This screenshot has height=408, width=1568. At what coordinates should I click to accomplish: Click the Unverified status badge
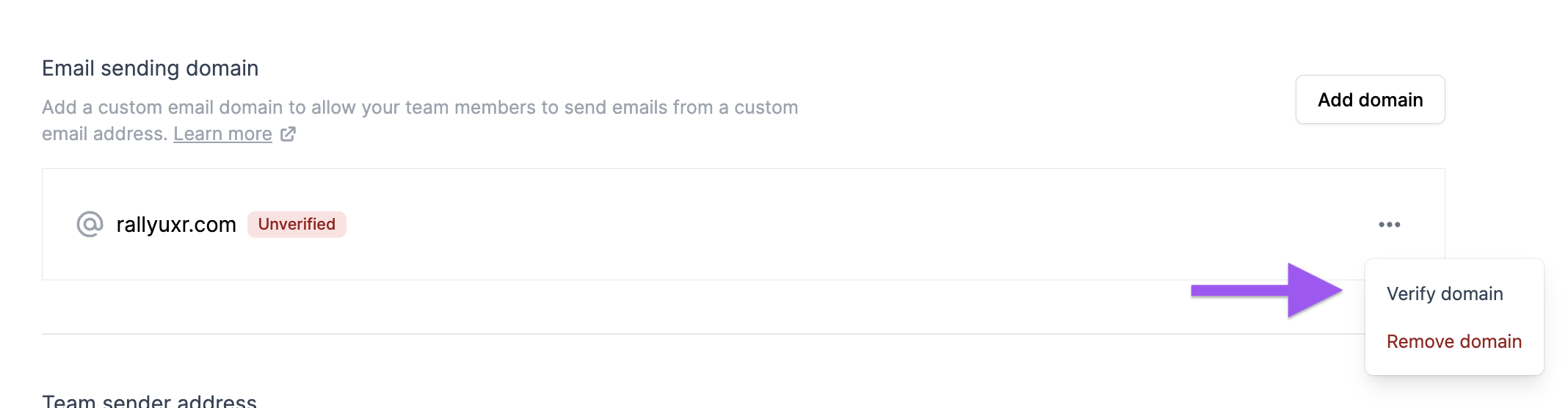(297, 225)
